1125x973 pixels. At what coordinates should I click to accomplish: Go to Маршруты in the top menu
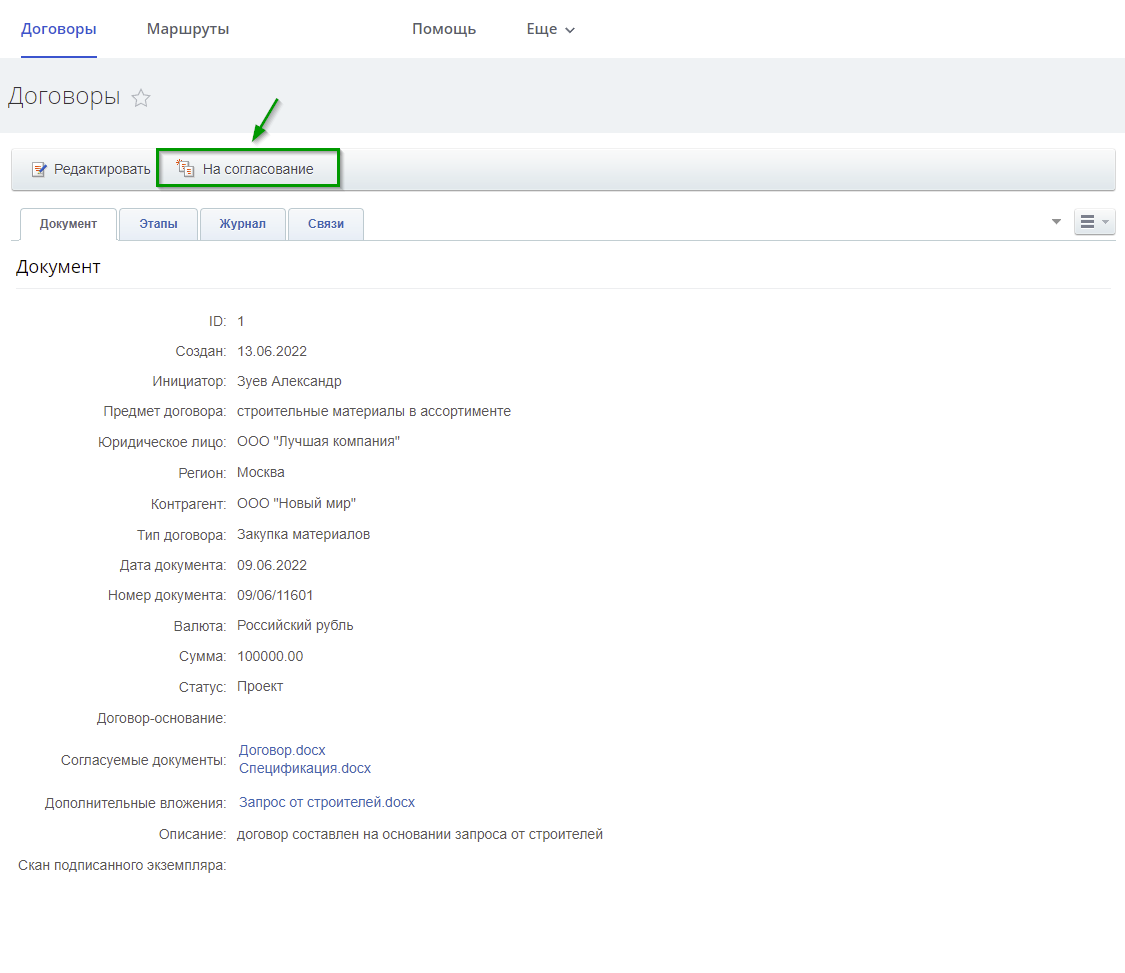188,29
